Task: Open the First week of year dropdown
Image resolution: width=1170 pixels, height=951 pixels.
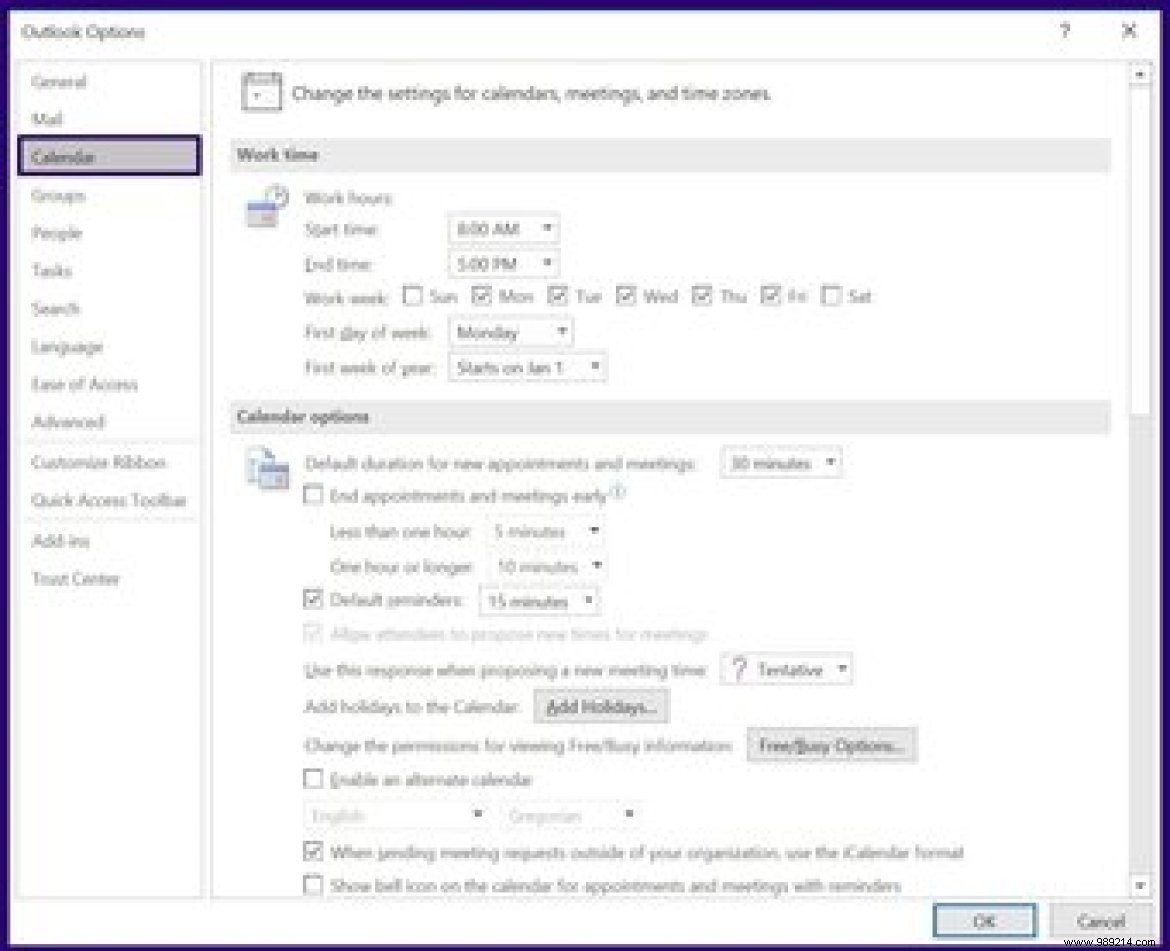Action: click(596, 367)
